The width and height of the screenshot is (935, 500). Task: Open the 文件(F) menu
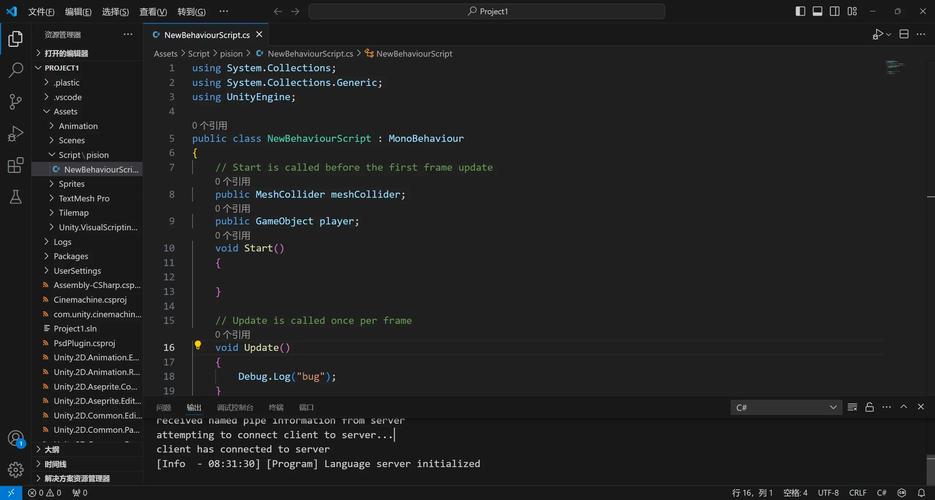tap(41, 12)
